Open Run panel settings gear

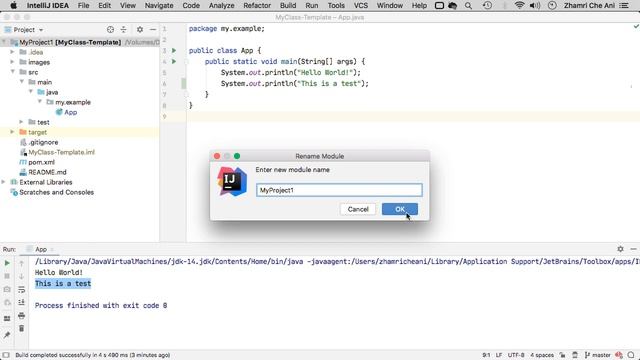[x=620, y=249]
